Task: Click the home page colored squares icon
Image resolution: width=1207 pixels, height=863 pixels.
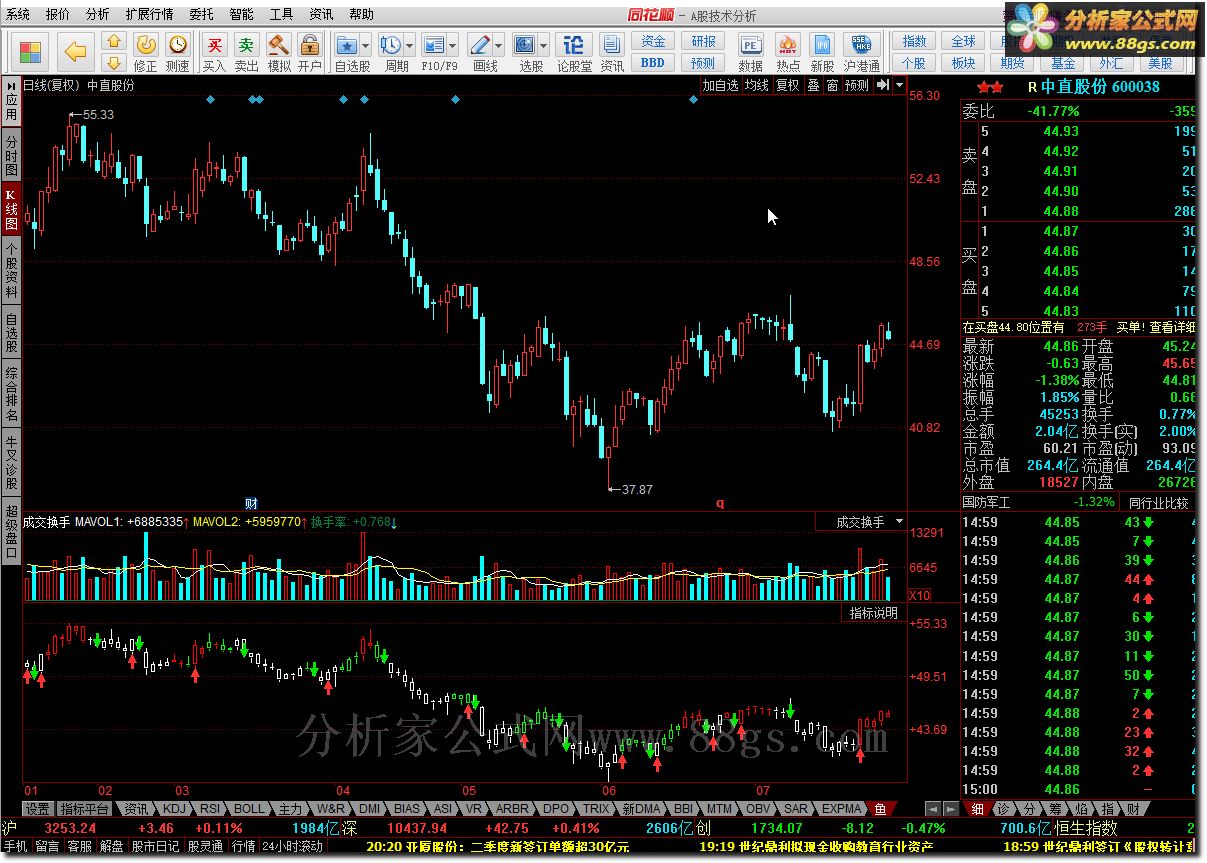Action: click(x=31, y=50)
